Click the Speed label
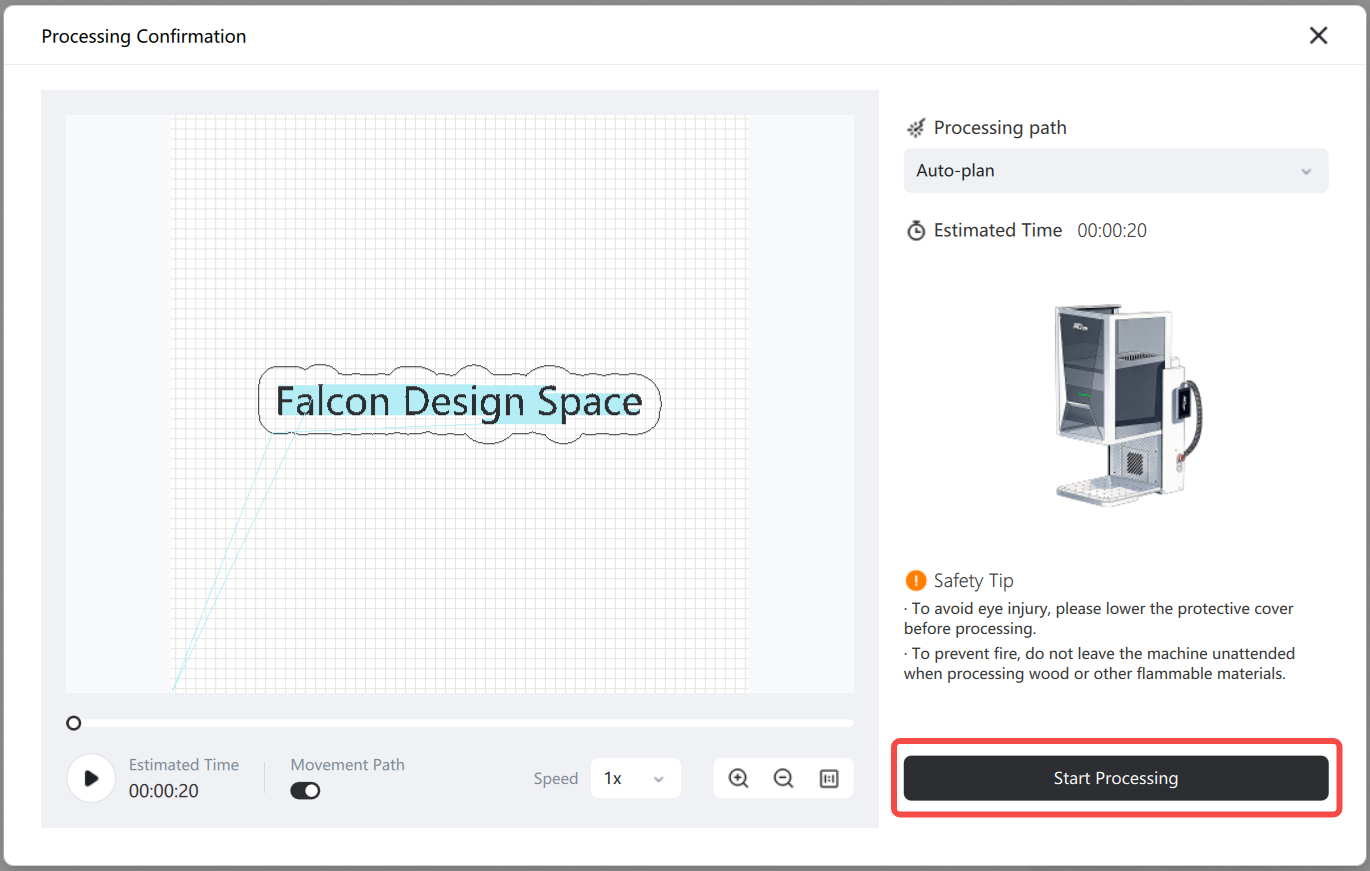 point(556,779)
